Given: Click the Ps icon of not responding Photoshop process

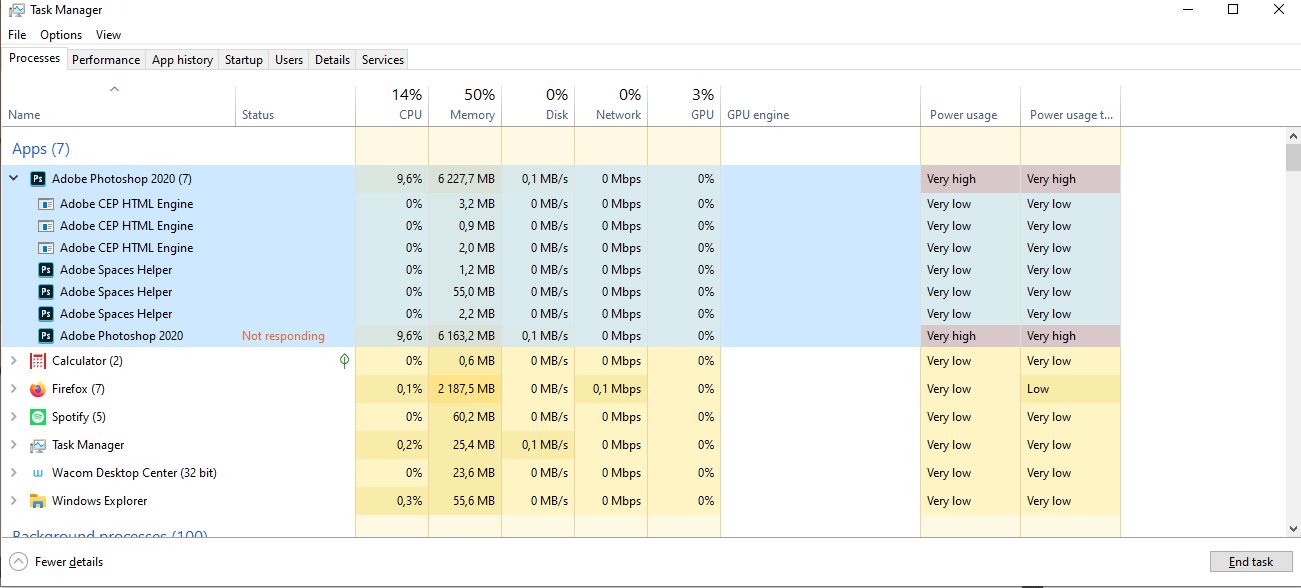Looking at the screenshot, I should tap(45, 336).
